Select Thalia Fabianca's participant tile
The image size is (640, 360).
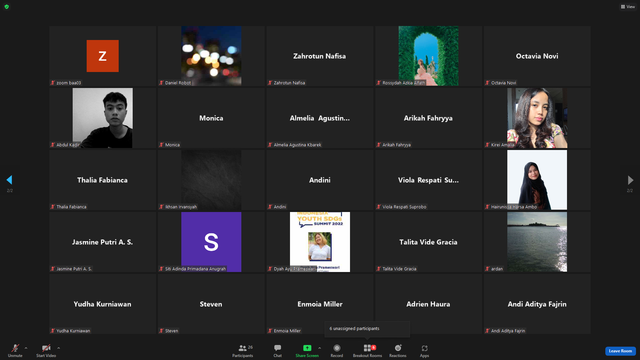pos(102,180)
